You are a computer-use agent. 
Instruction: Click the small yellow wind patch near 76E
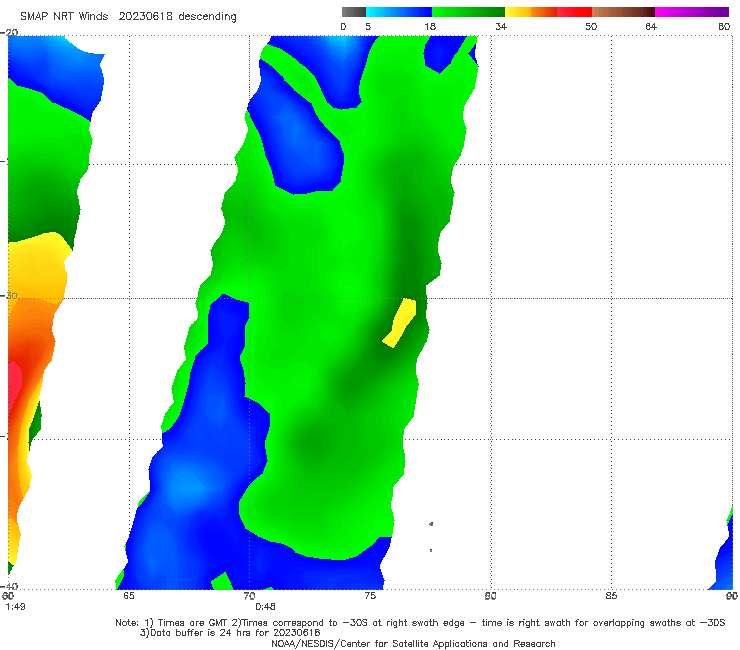pos(400,322)
